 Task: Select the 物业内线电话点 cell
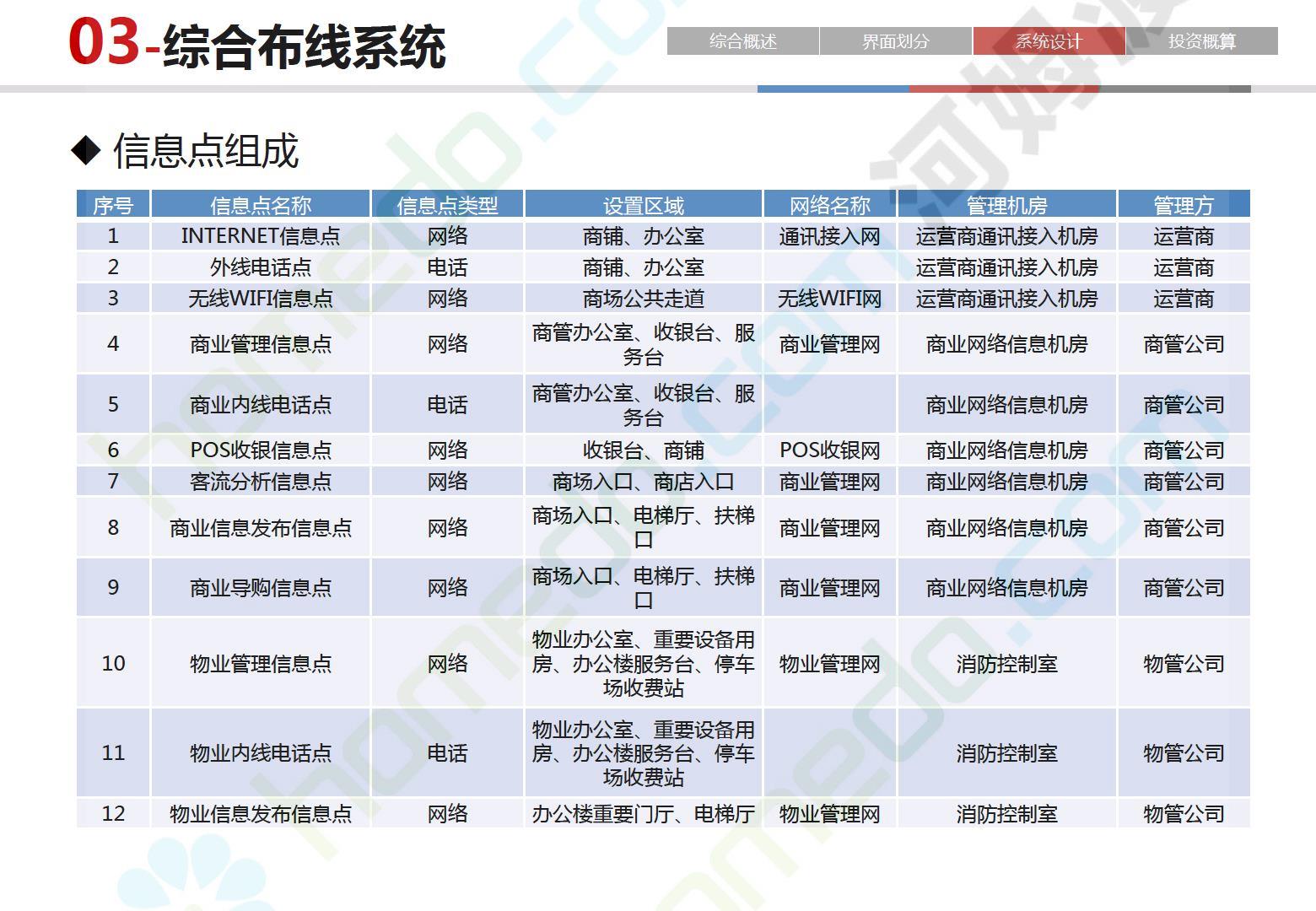coord(261,753)
